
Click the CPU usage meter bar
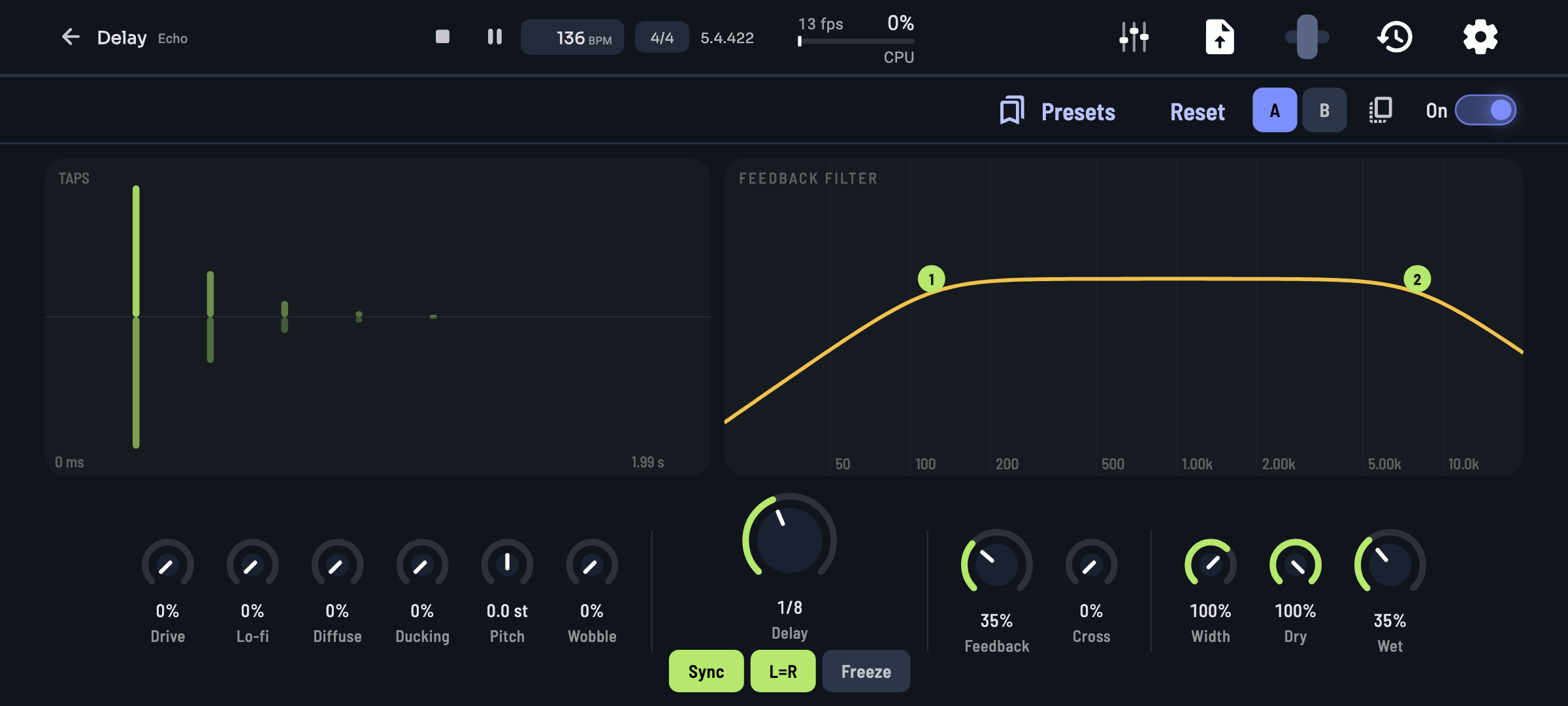click(856, 41)
